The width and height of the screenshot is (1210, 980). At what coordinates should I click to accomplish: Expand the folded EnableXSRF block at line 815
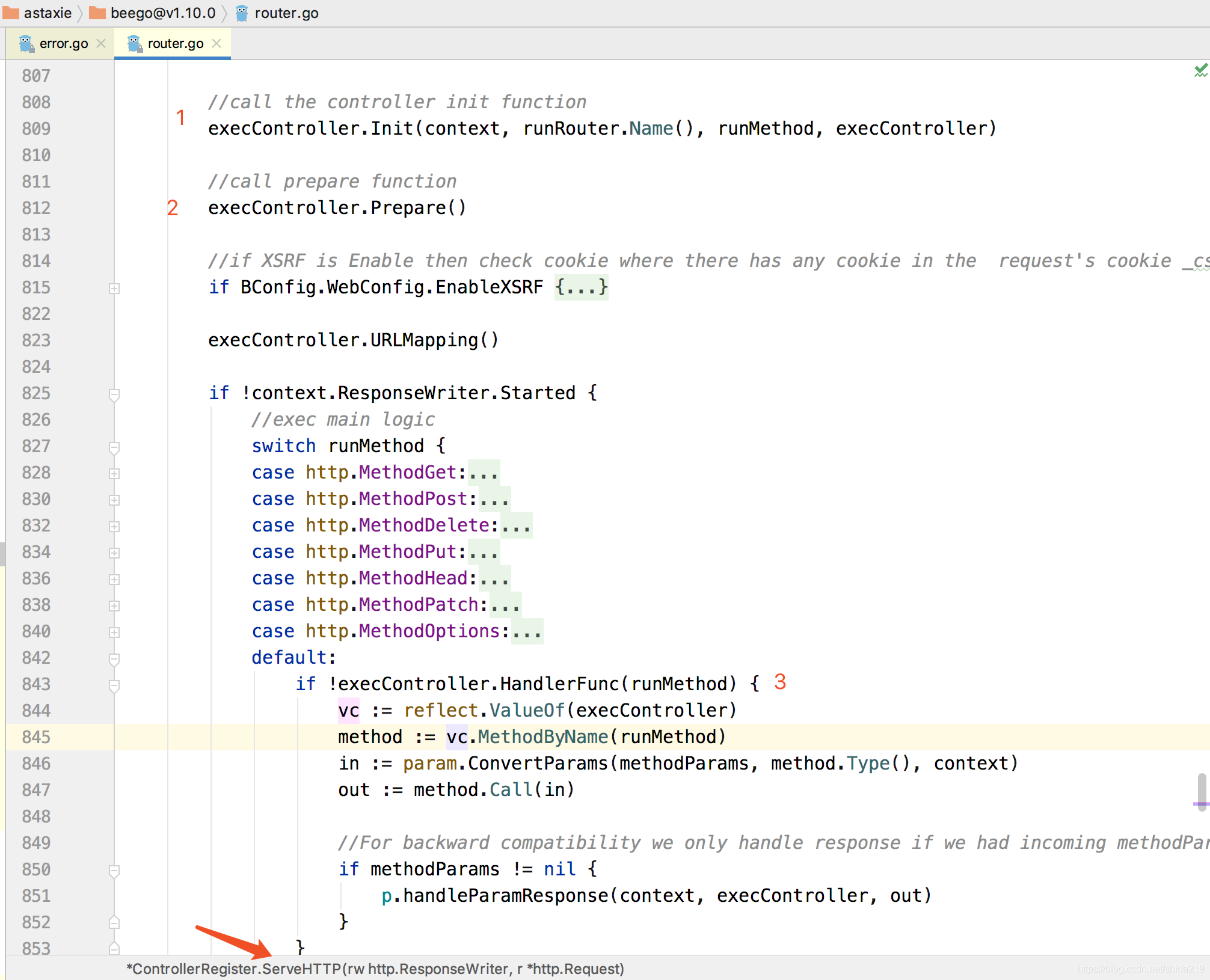tap(114, 288)
